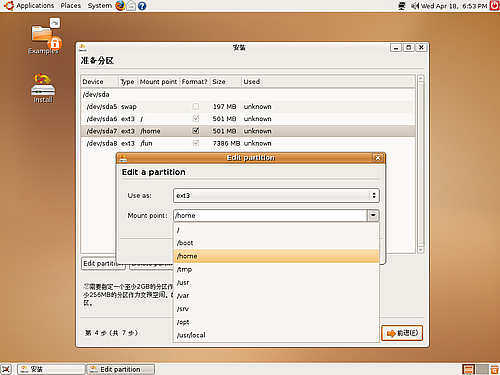500x375 pixels.
Task: Click the installer window title icon
Action: [x=83, y=48]
